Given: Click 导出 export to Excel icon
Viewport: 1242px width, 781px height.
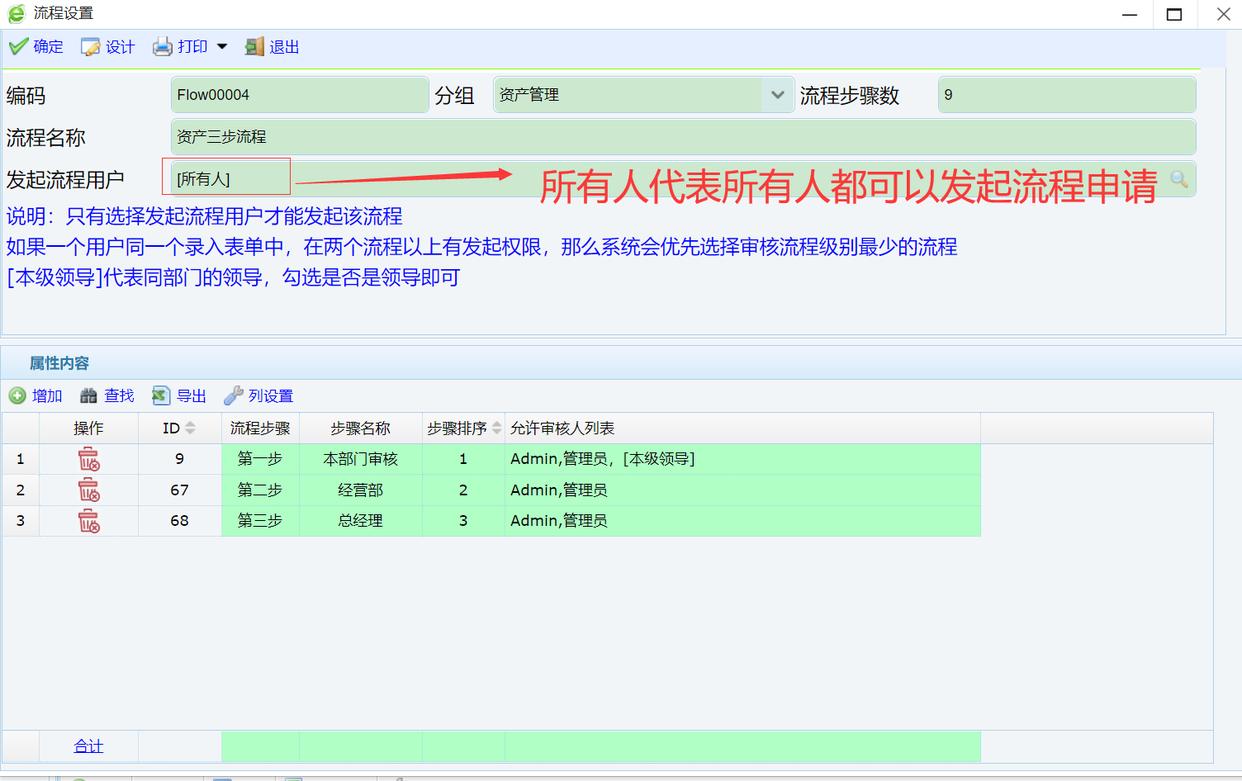Looking at the screenshot, I should (161, 396).
